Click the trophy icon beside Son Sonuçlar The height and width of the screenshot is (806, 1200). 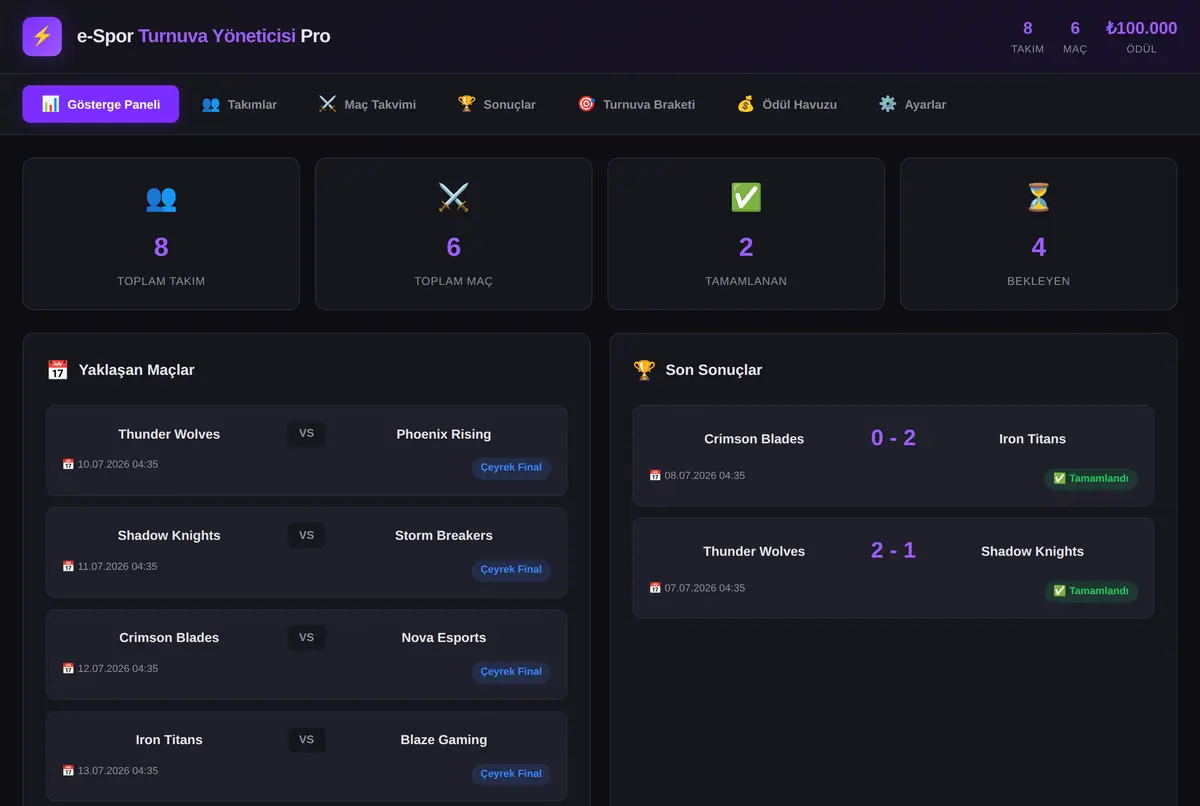point(644,370)
